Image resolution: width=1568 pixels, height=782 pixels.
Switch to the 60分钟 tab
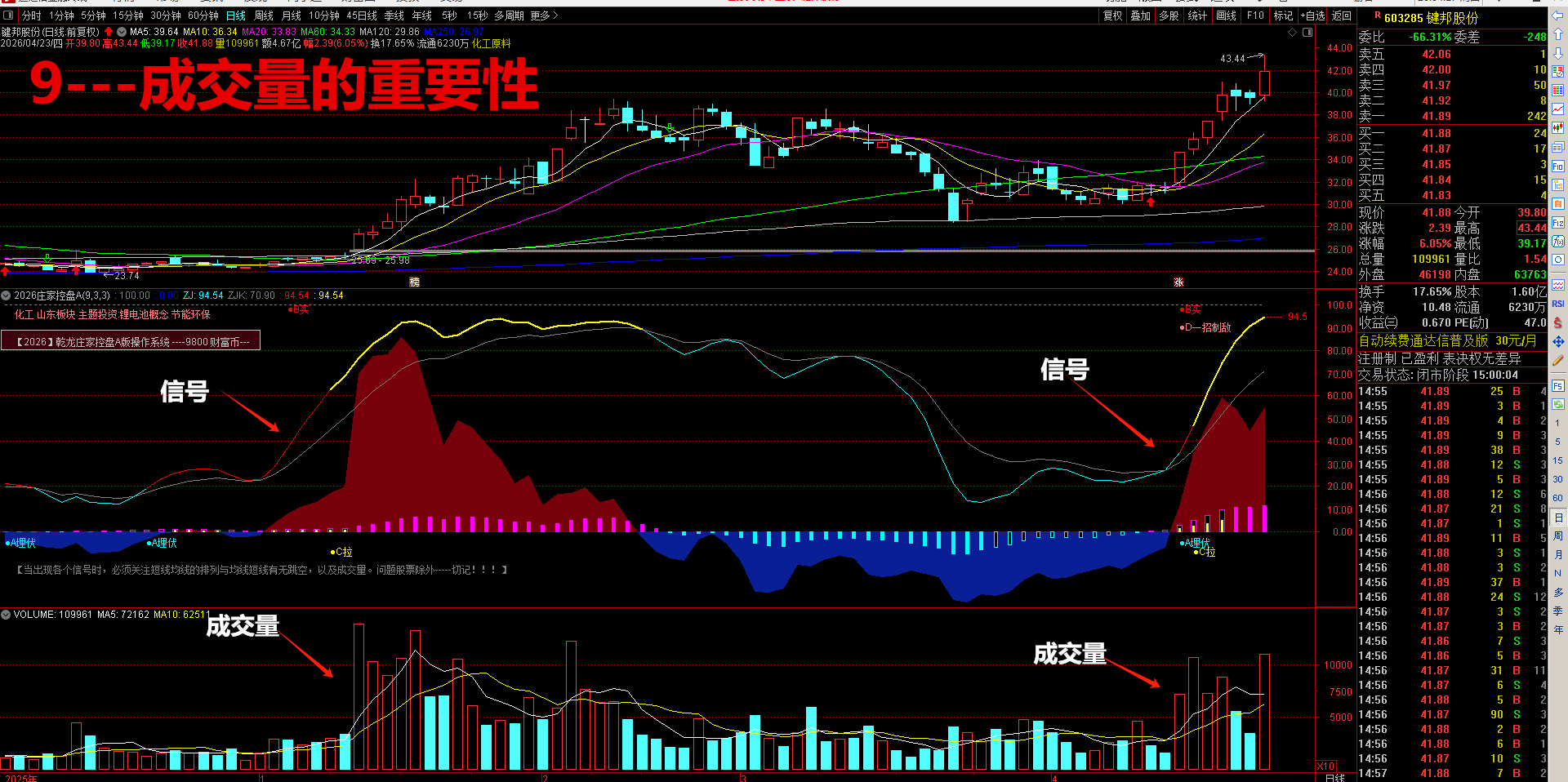pos(203,16)
